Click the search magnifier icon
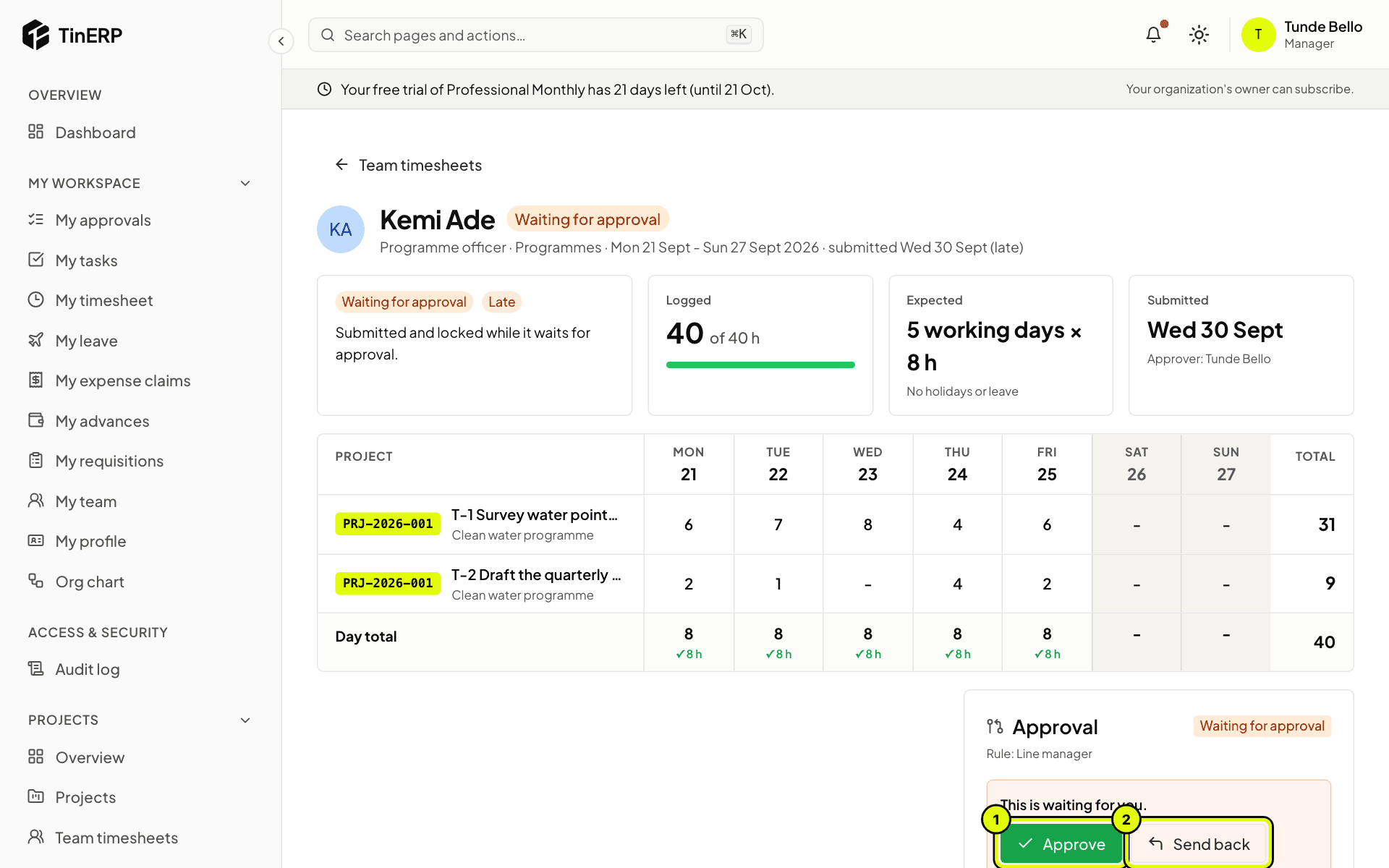This screenshot has width=1389, height=868. point(328,35)
